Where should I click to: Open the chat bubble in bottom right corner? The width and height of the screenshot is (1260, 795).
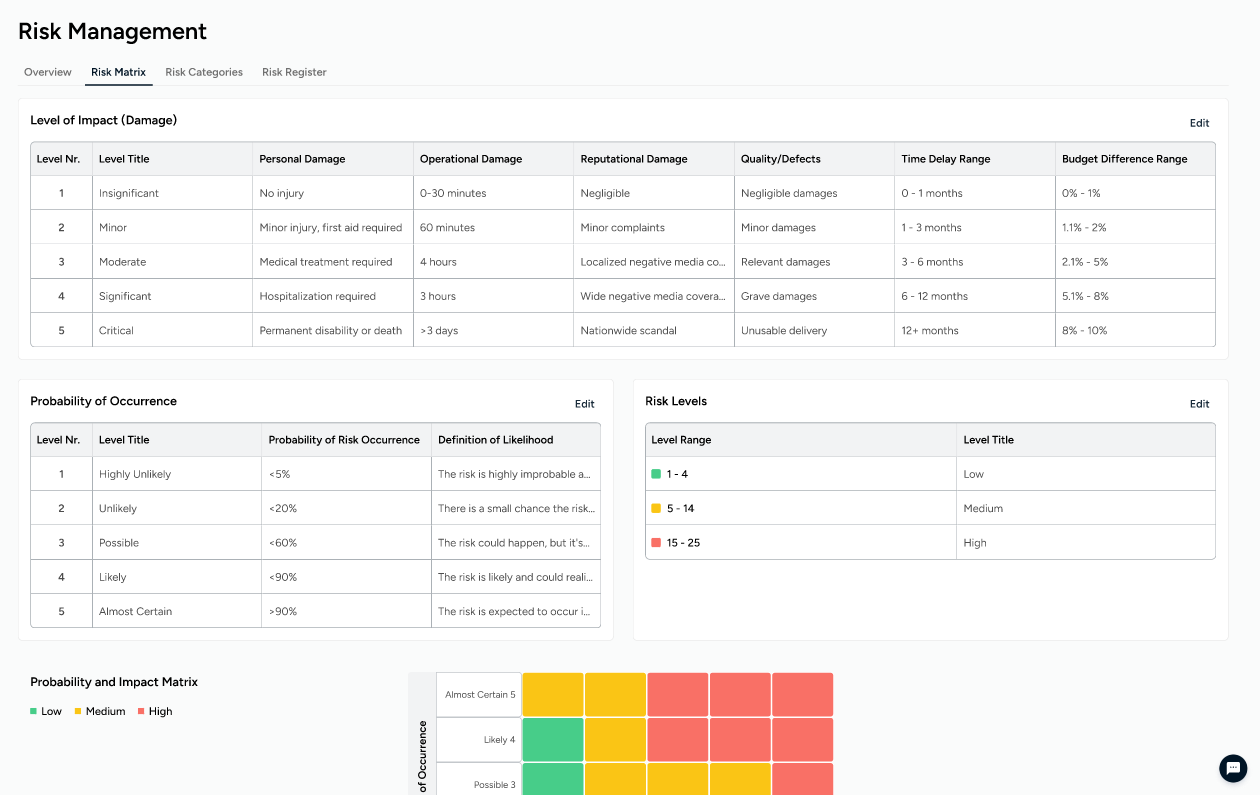pyautogui.click(x=1232, y=768)
